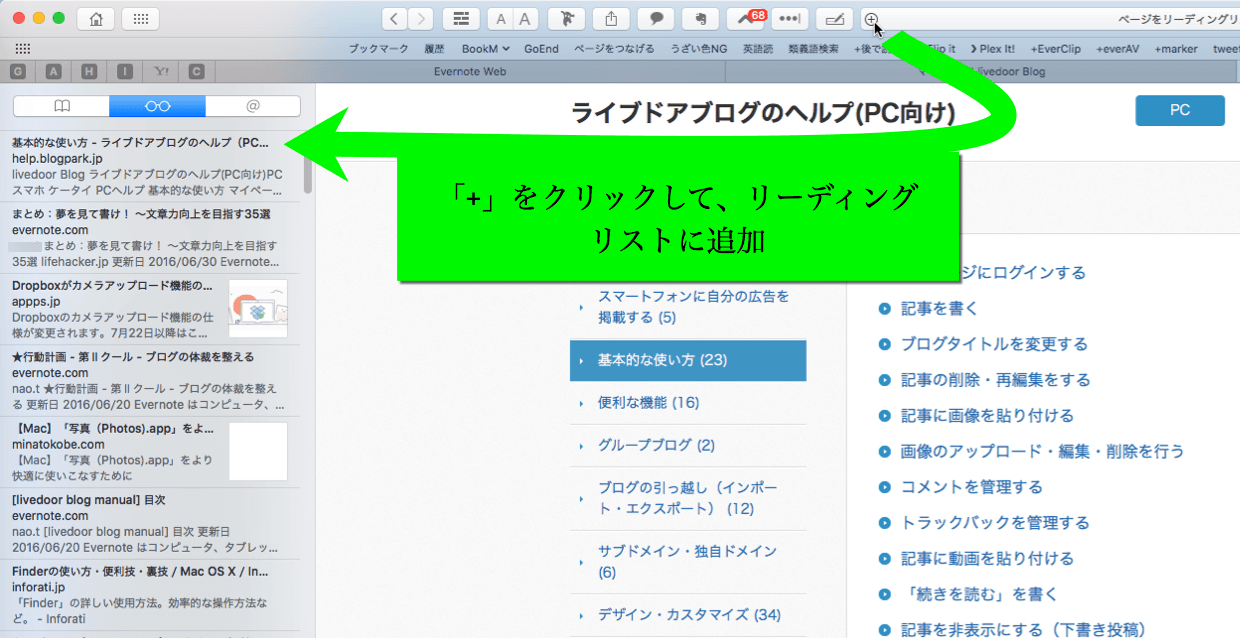Viewport: 1240px width, 638px height.
Task: Open pinned tab G
Action: pos(17,71)
